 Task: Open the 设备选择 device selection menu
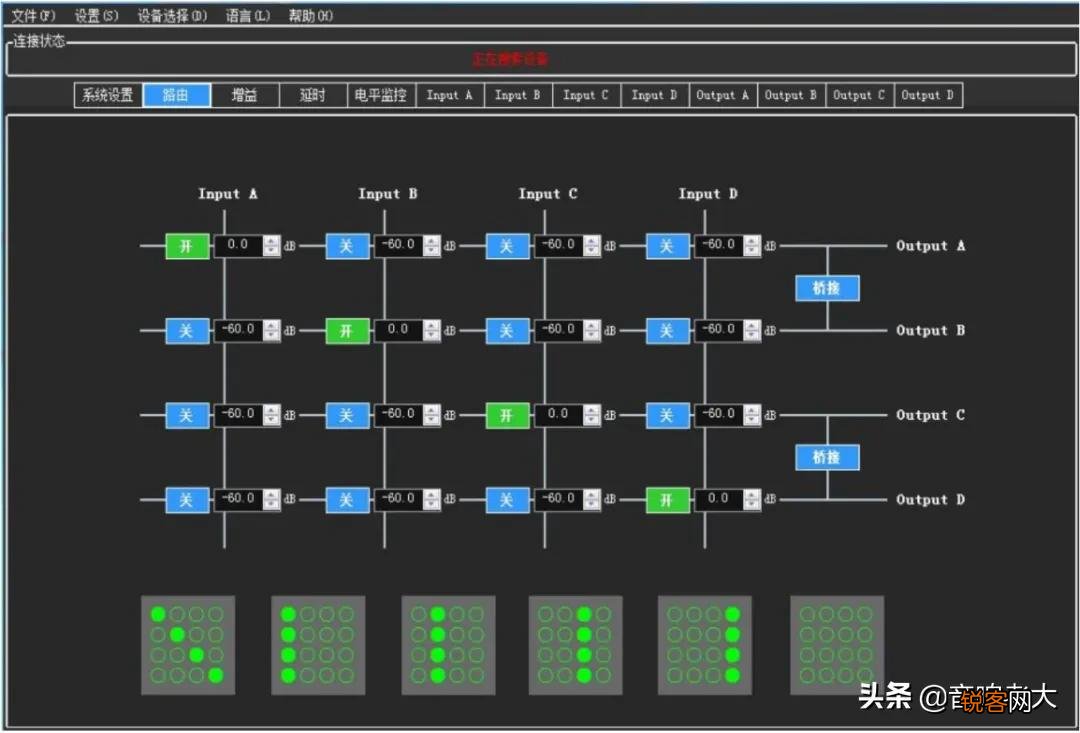(x=172, y=16)
